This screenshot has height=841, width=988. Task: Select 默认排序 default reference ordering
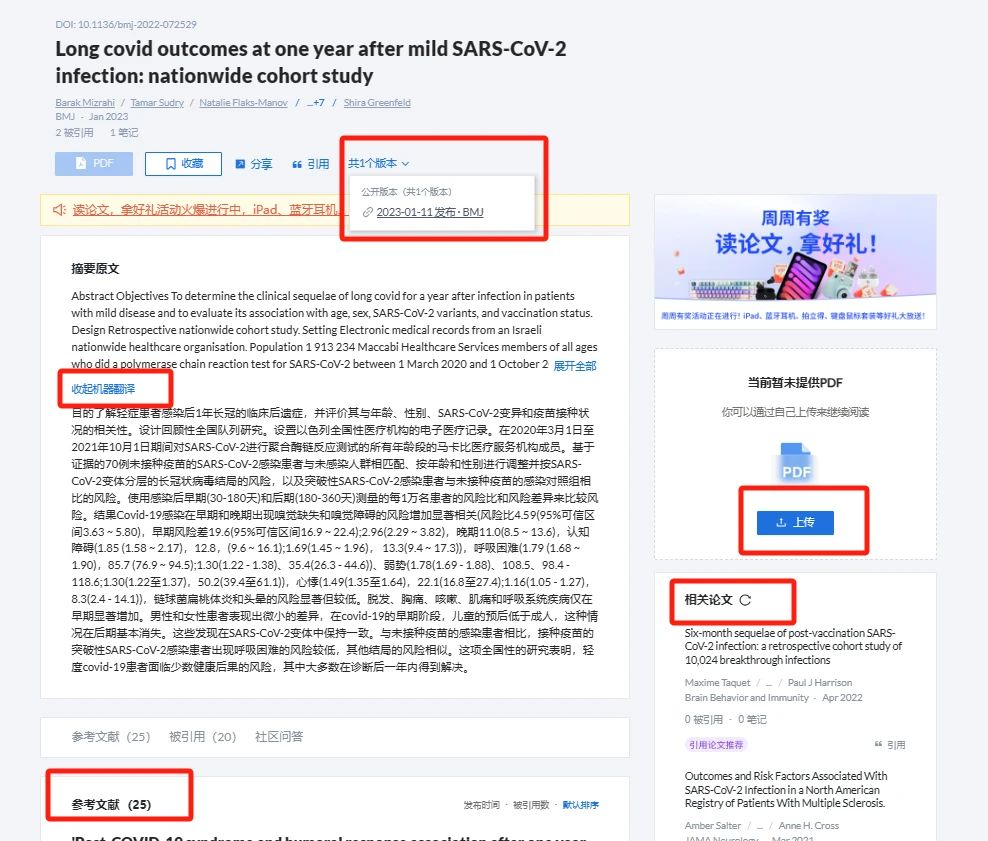coord(581,805)
